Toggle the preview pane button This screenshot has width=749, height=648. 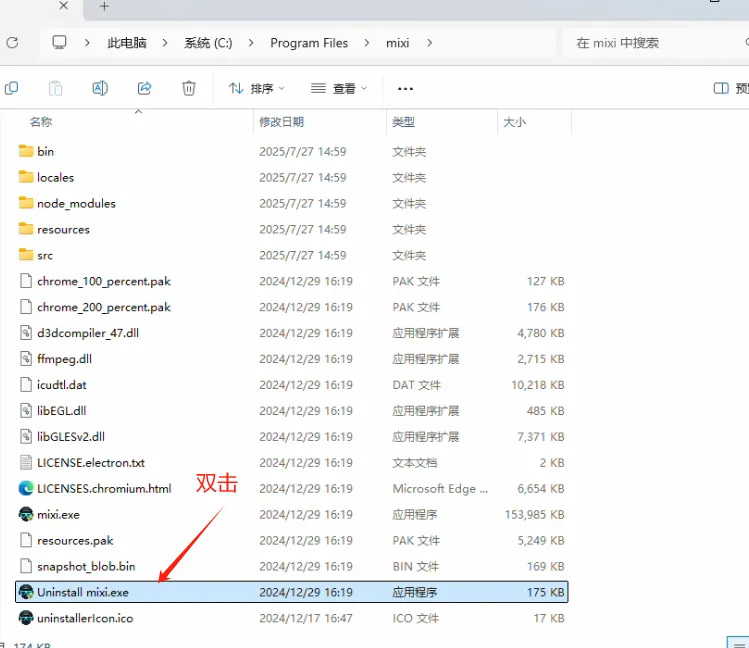(x=721, y=88)
